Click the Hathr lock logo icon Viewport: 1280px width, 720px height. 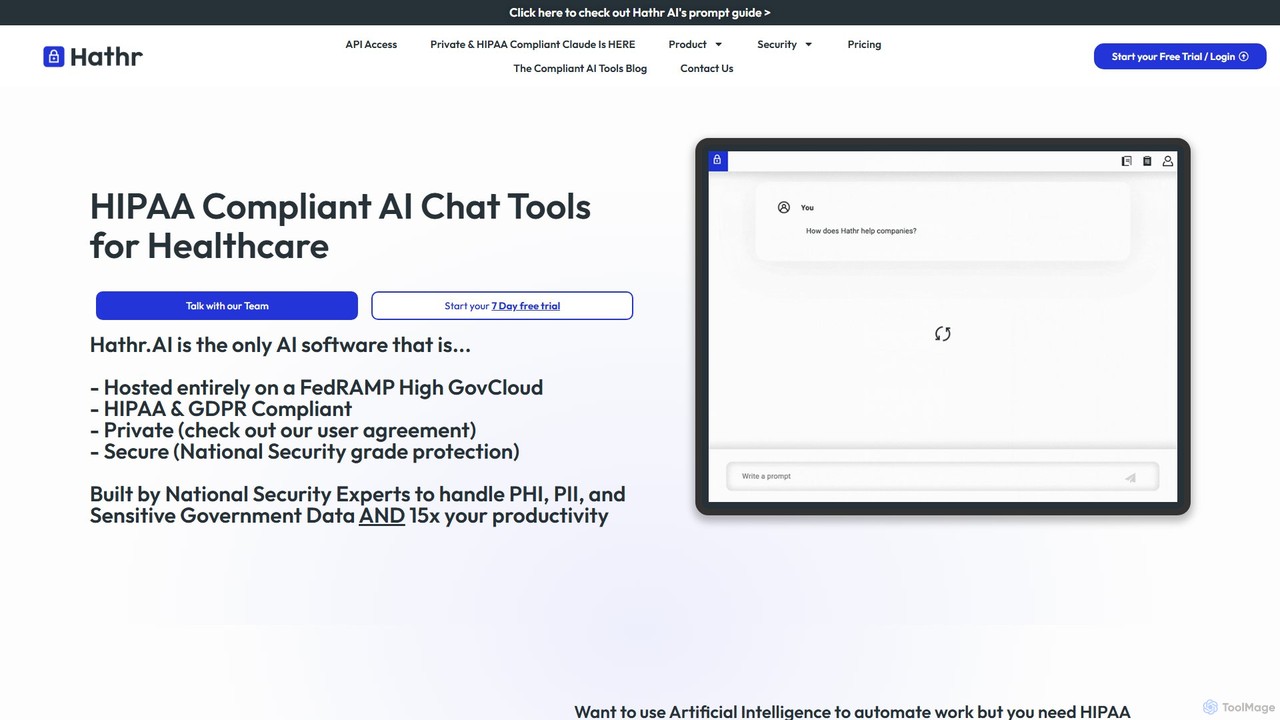click(53, 56)
